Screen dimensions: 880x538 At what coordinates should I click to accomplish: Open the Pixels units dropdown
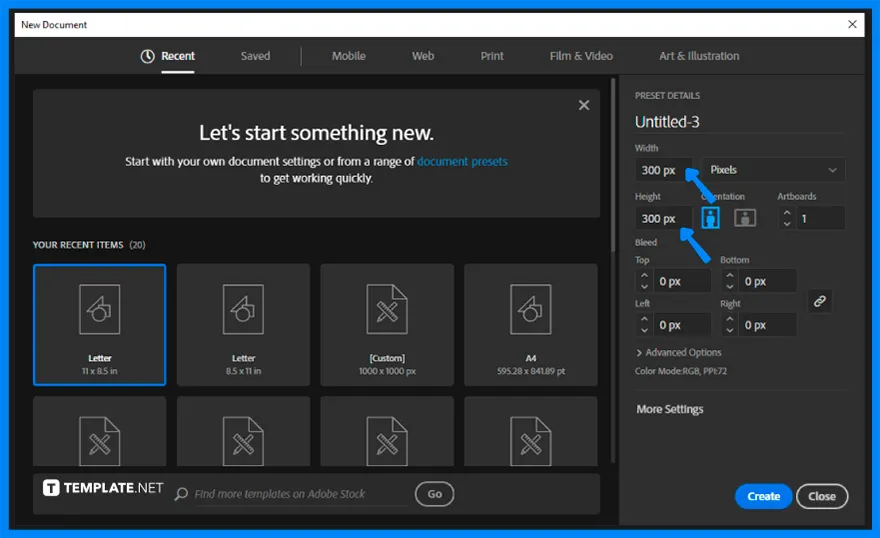point(773,170)
